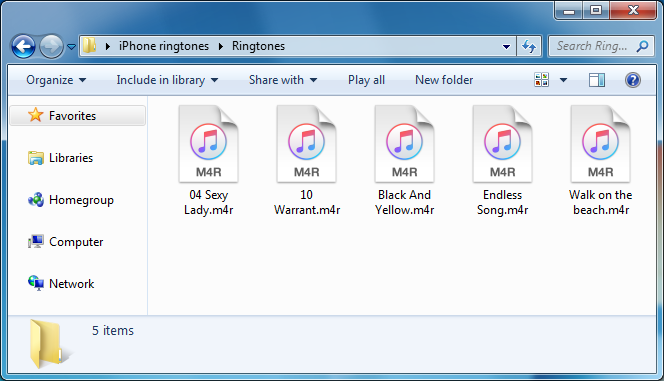Open the Organize menu
Image resolution: width=664 pixels, height=381 pixels.
(56, 80)
